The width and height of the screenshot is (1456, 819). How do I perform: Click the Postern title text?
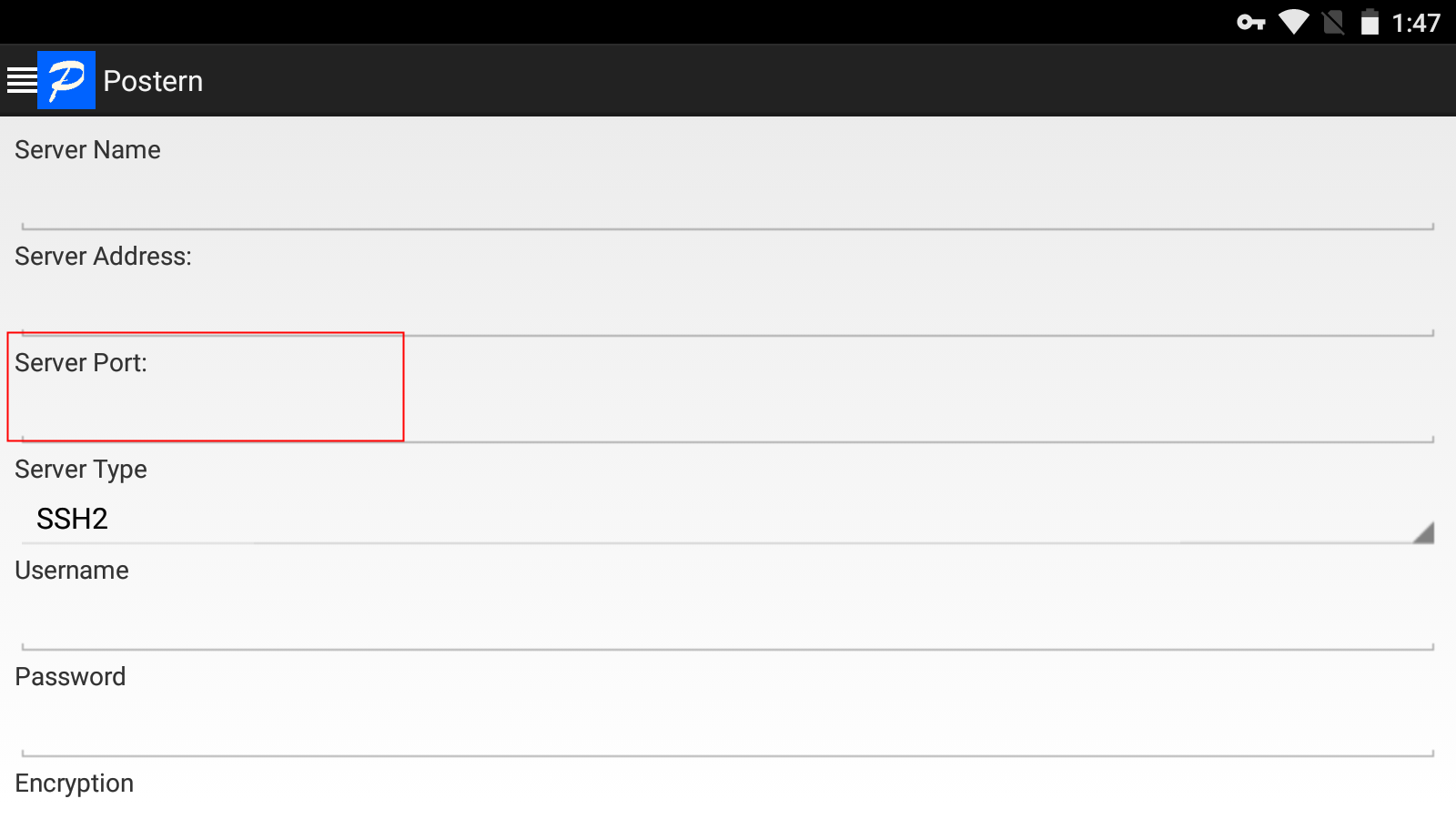coord(153,81)
